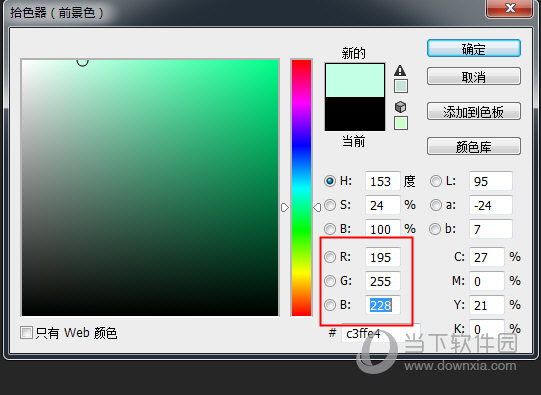Click the out-of-gamut warning triangle icon
Image resolution: width=541 pixels, height=395 pixels.
pyautogui.click(x=400, y=70)
